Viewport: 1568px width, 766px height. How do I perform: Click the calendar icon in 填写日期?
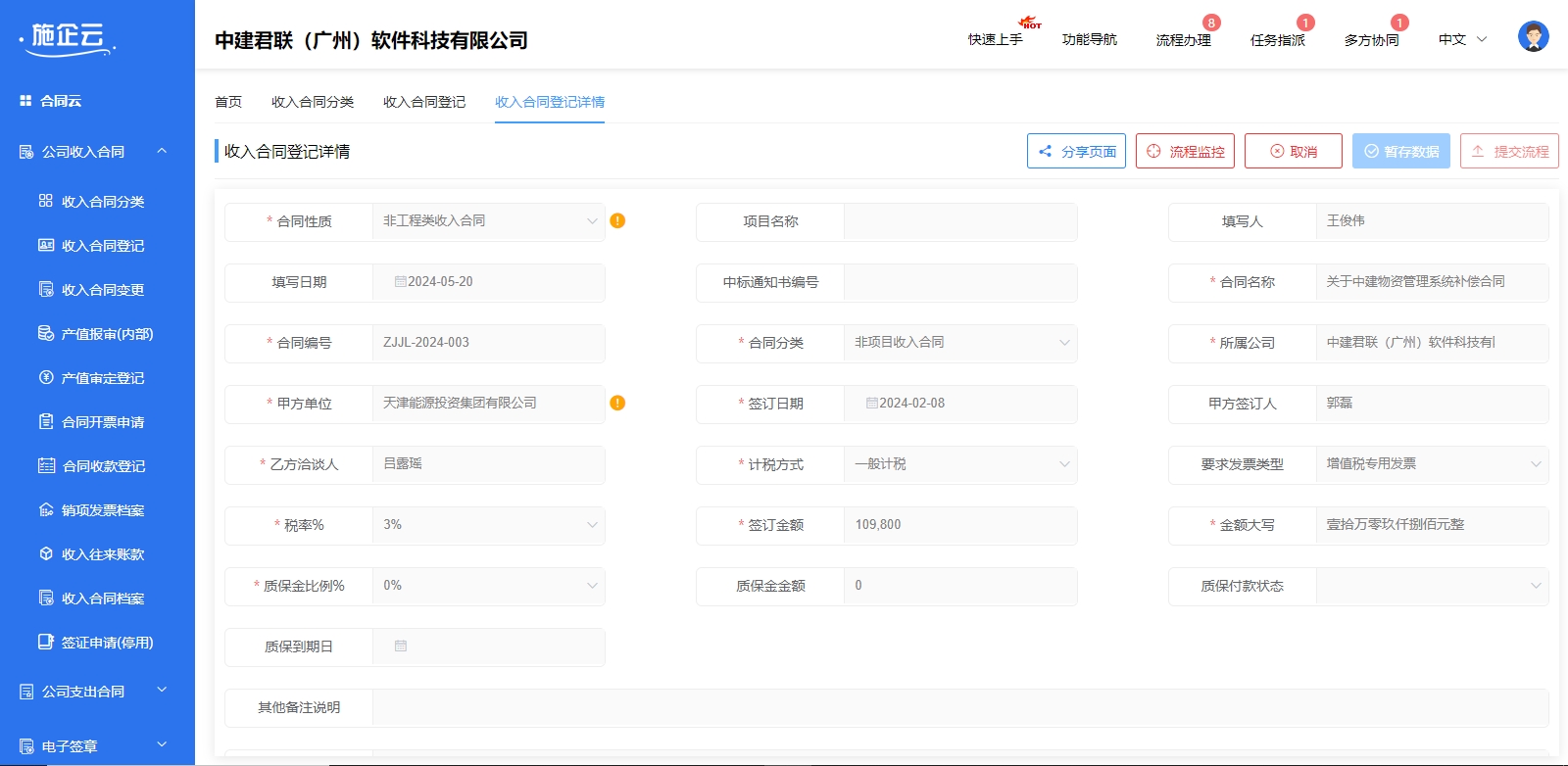[401, 281]
